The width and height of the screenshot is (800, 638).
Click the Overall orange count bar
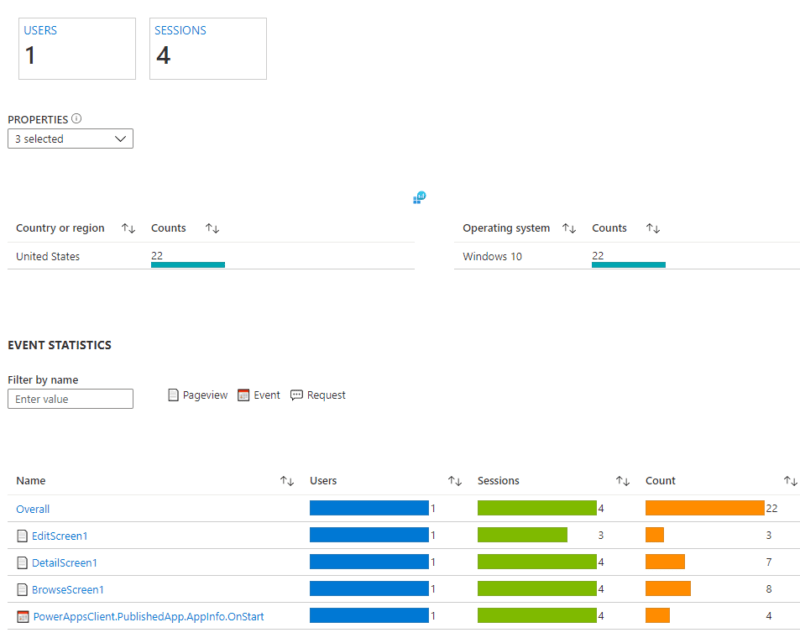705,508
